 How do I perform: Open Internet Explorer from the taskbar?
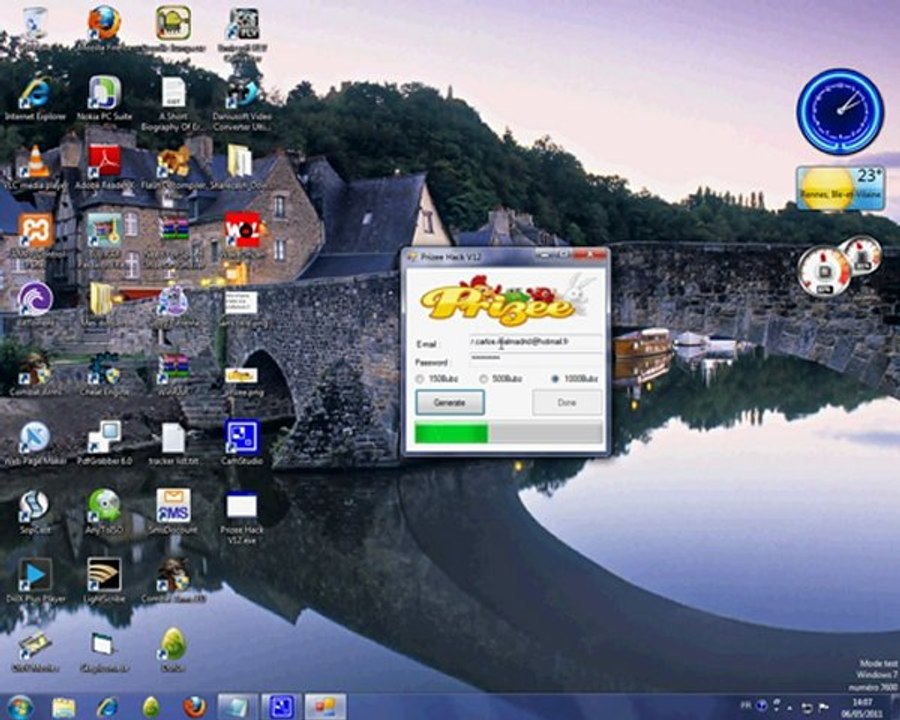pos(107,707)
